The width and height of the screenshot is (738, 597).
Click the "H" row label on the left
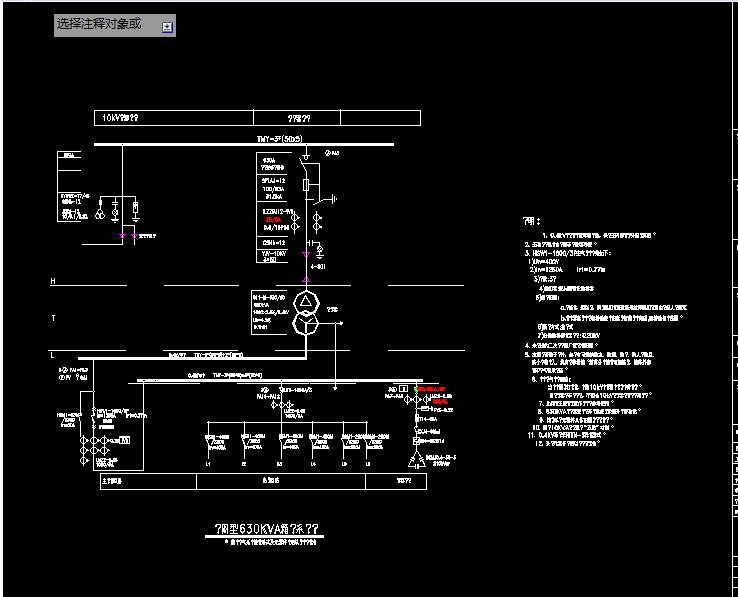(x=53, y=282)
